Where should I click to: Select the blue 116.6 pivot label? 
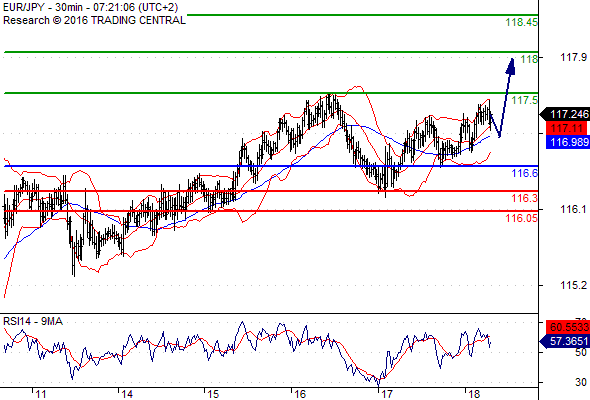pyautogui.click(x=525, y=173)
